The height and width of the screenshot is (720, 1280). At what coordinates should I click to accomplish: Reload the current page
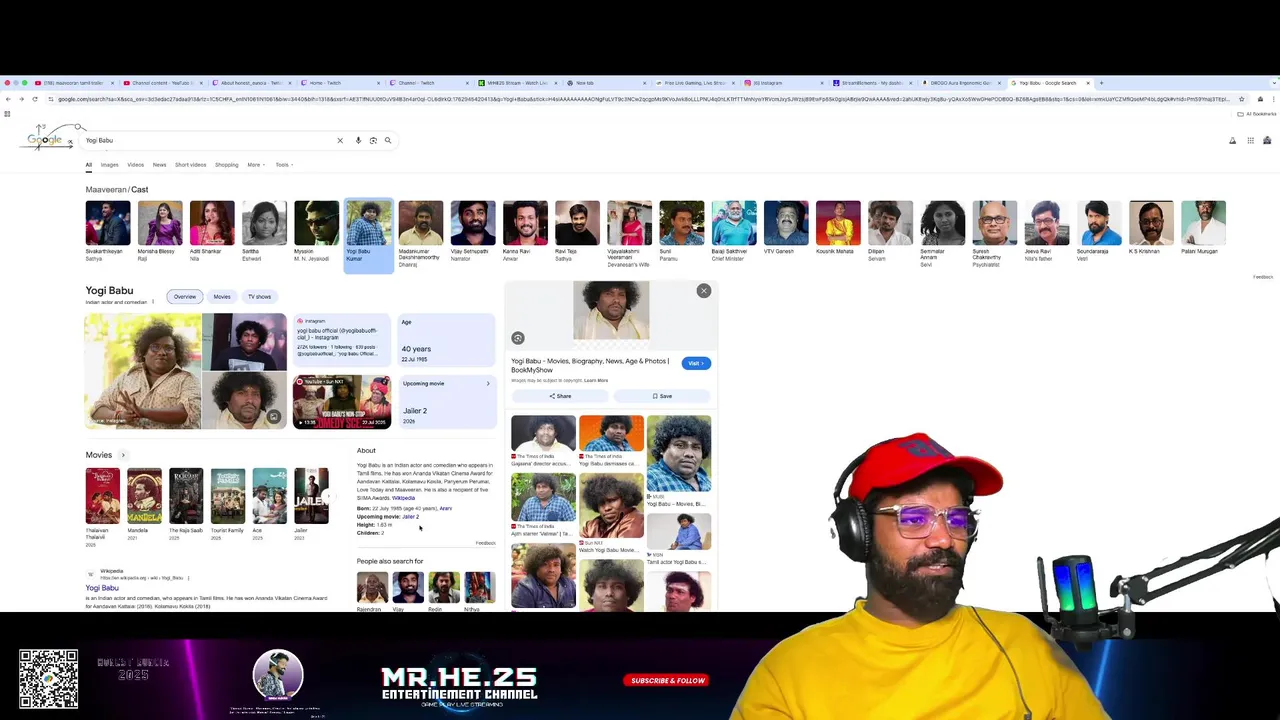35,99
